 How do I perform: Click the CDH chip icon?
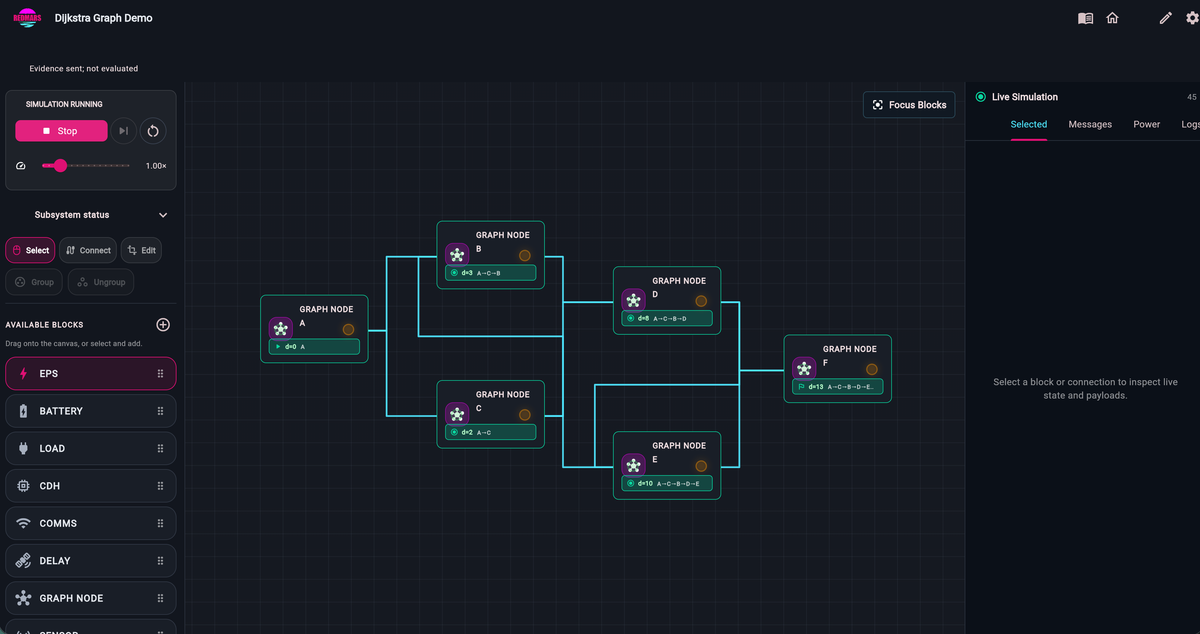click(23, 486)
